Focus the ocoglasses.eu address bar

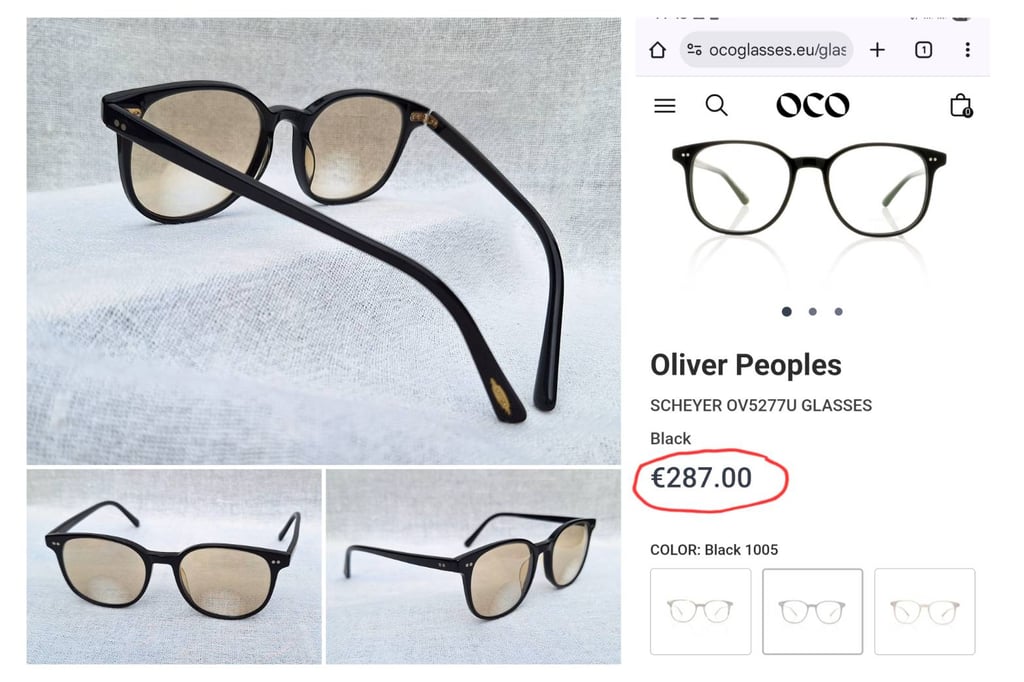tap(776, 50)
